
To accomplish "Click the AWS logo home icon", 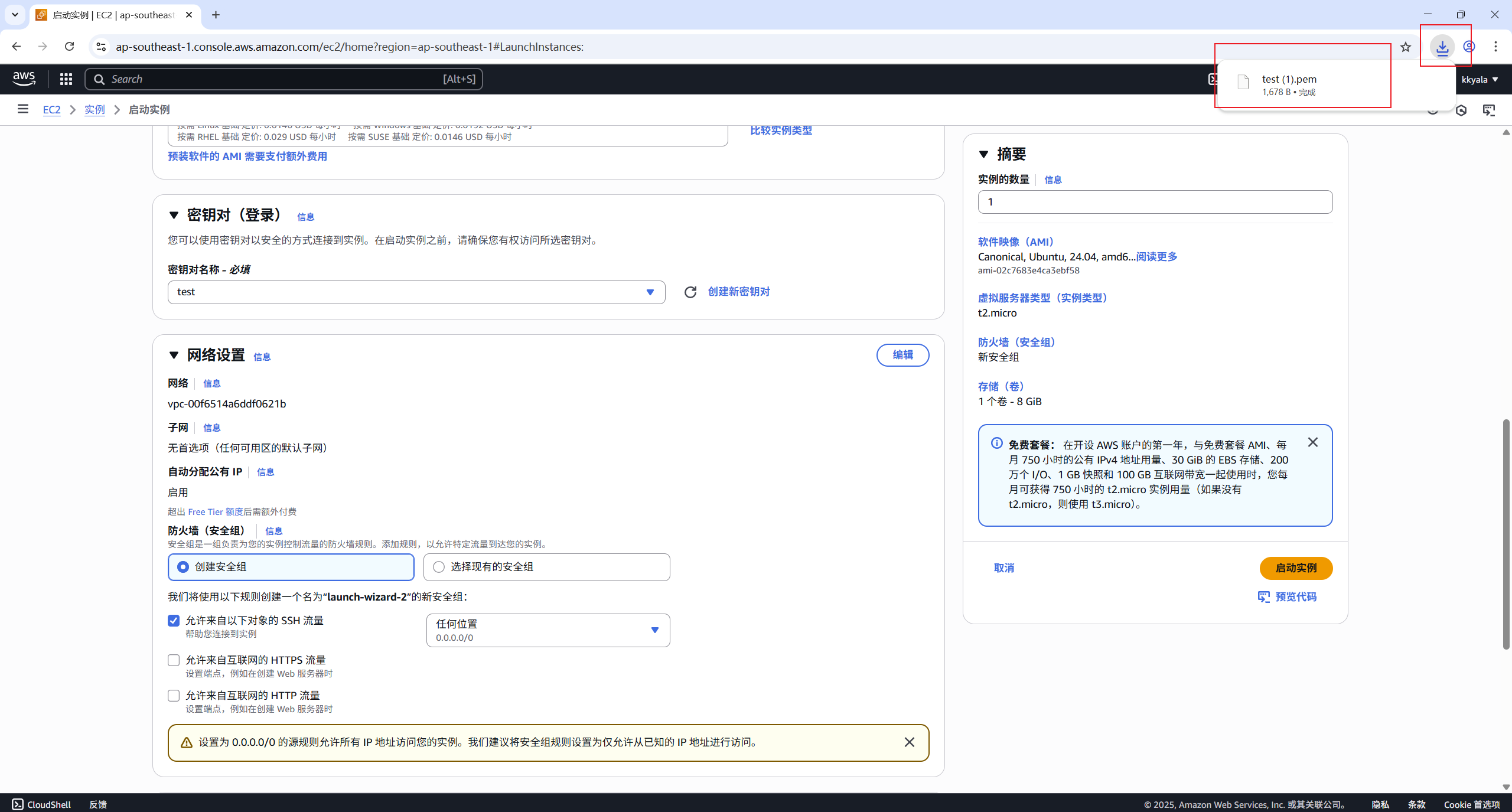I will click(24, 79).
